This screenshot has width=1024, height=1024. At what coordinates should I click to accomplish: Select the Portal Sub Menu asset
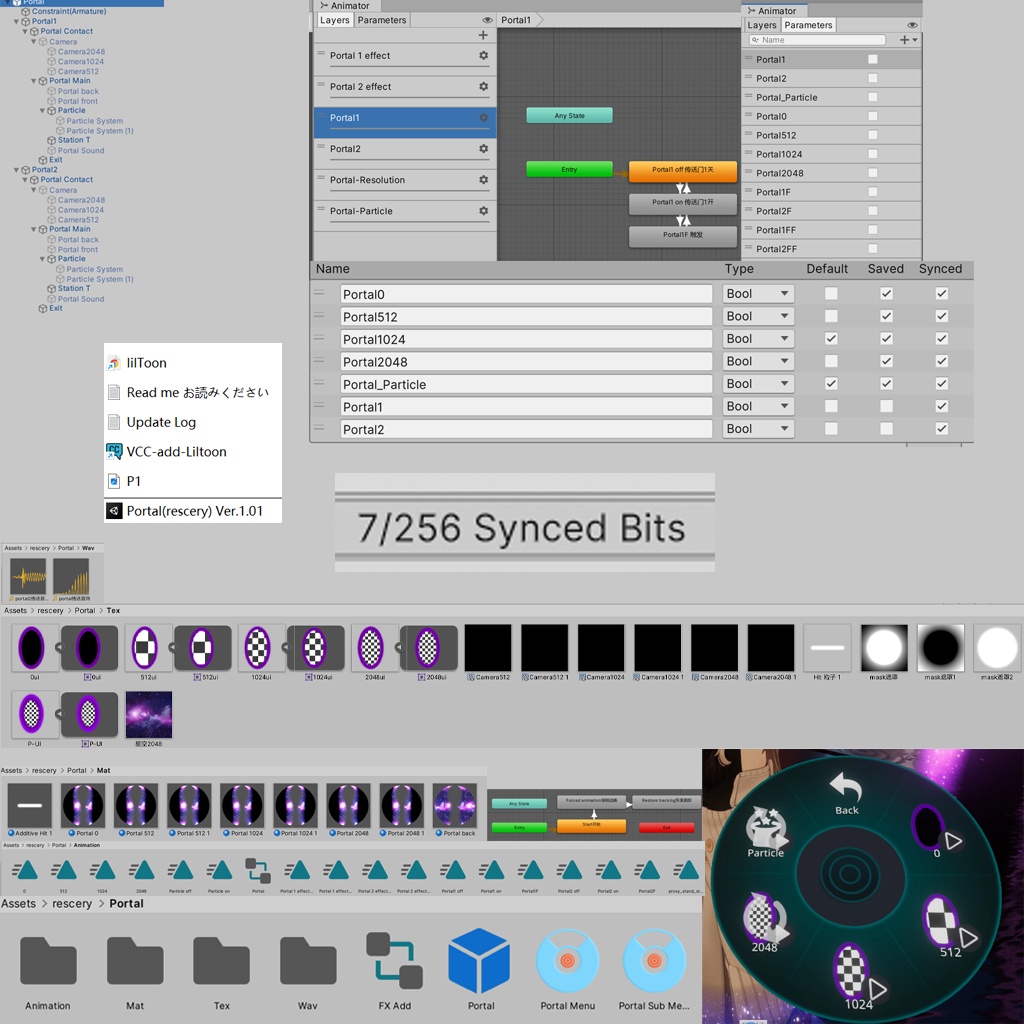pyautogui.click(x=655, y=960)
